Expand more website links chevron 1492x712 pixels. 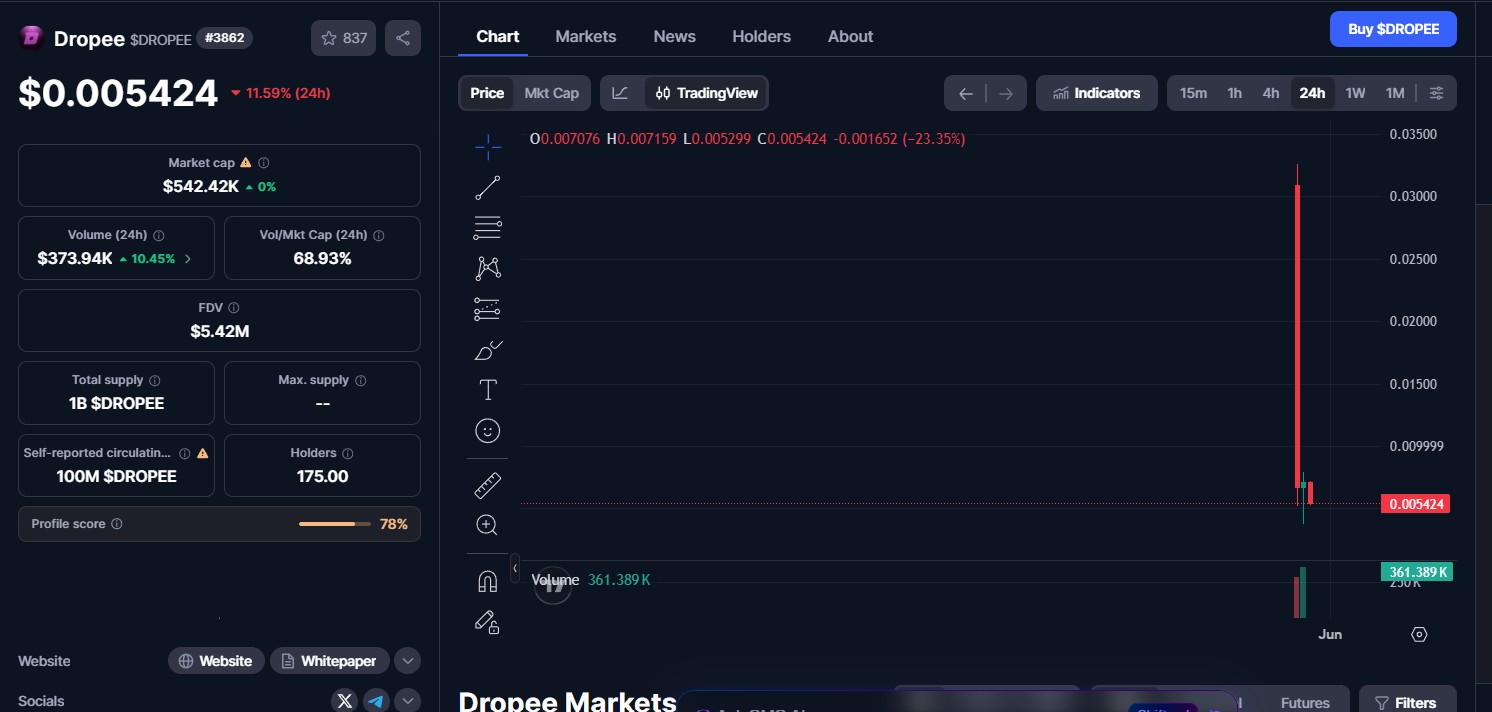[x=407, y=661]
